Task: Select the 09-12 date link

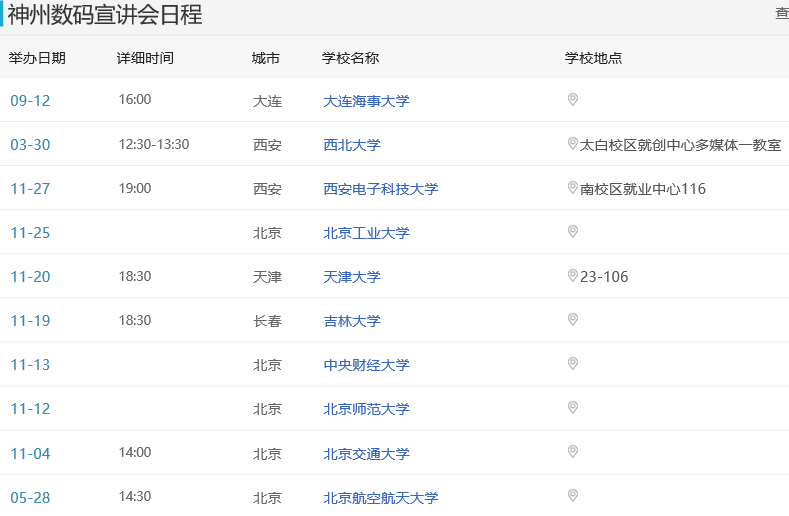Action: tap(30, 101)
